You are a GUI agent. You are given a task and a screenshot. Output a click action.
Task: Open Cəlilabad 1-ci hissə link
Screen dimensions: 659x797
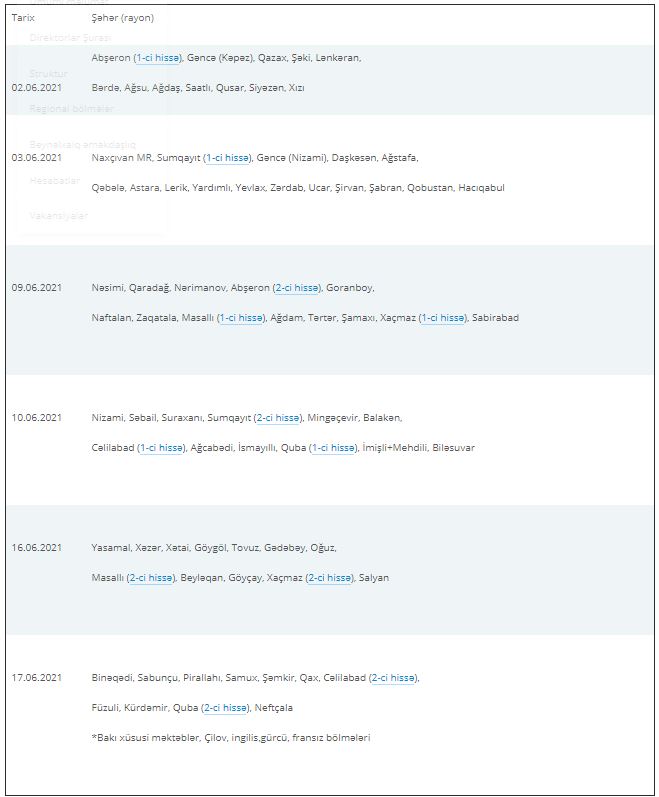click(162, 448)
